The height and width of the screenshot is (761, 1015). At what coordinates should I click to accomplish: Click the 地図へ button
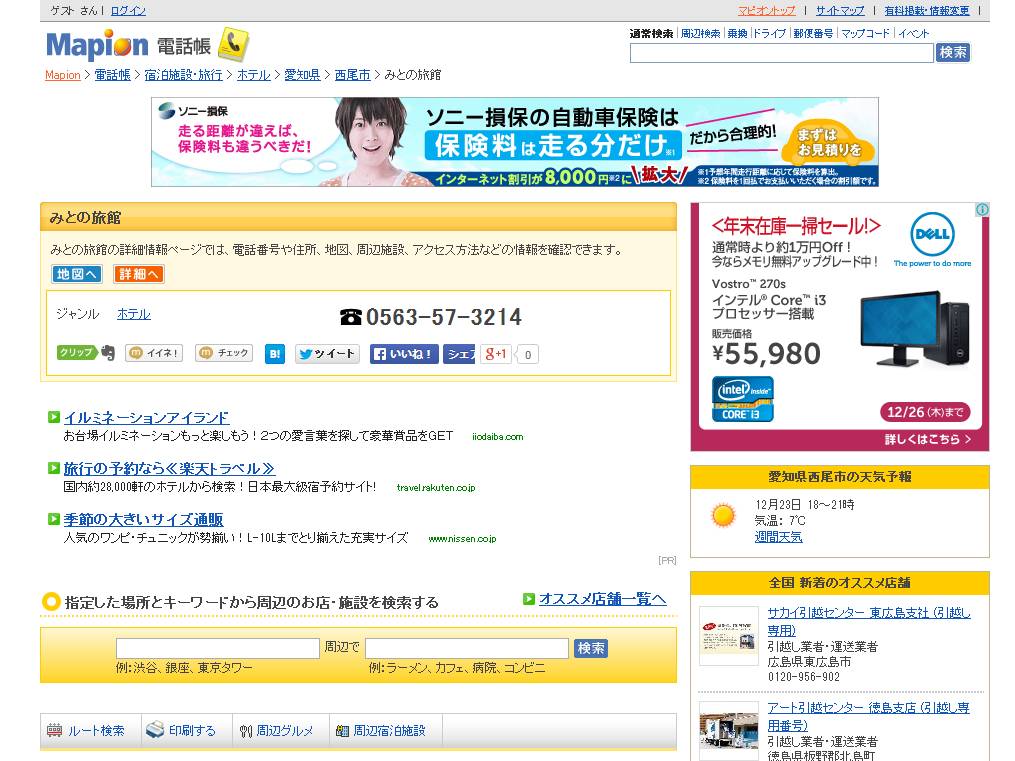tap(77, 274)
